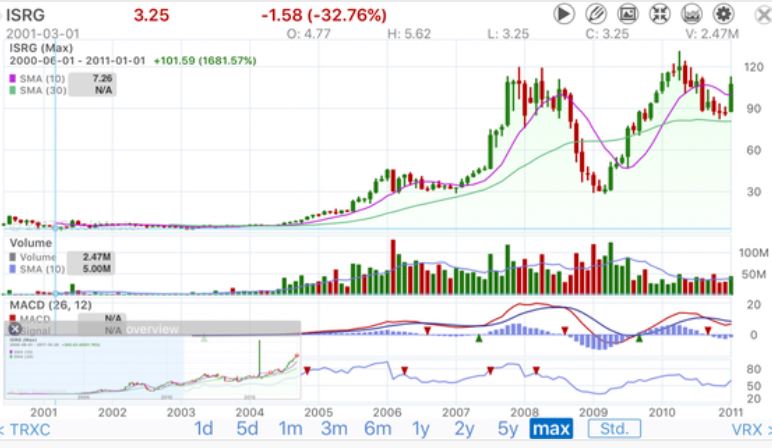This screenshot has height=448, width=772.
Task: Select the 1d time range
Action: 203,430
